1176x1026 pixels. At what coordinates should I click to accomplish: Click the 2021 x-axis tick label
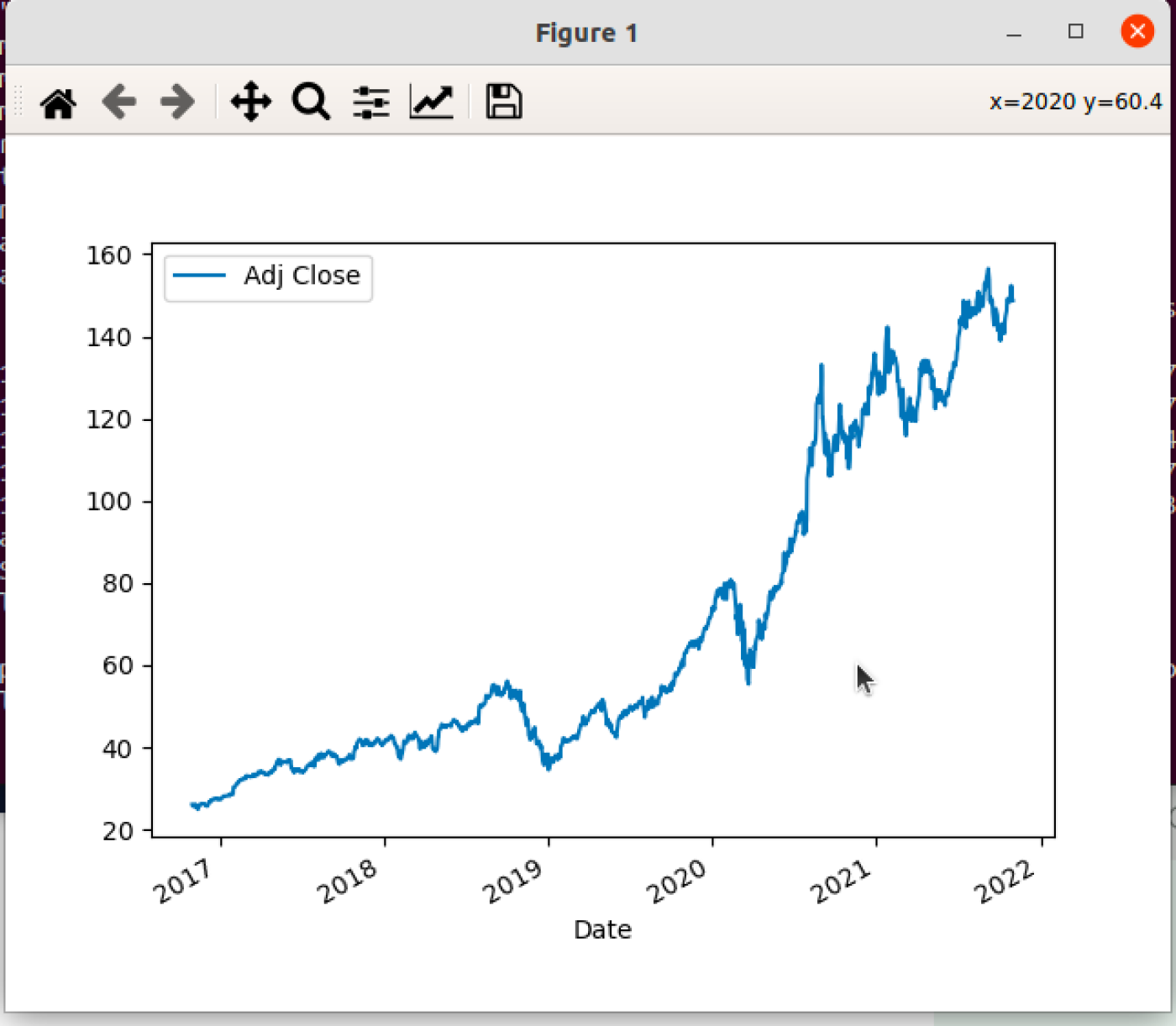[841, 881]
